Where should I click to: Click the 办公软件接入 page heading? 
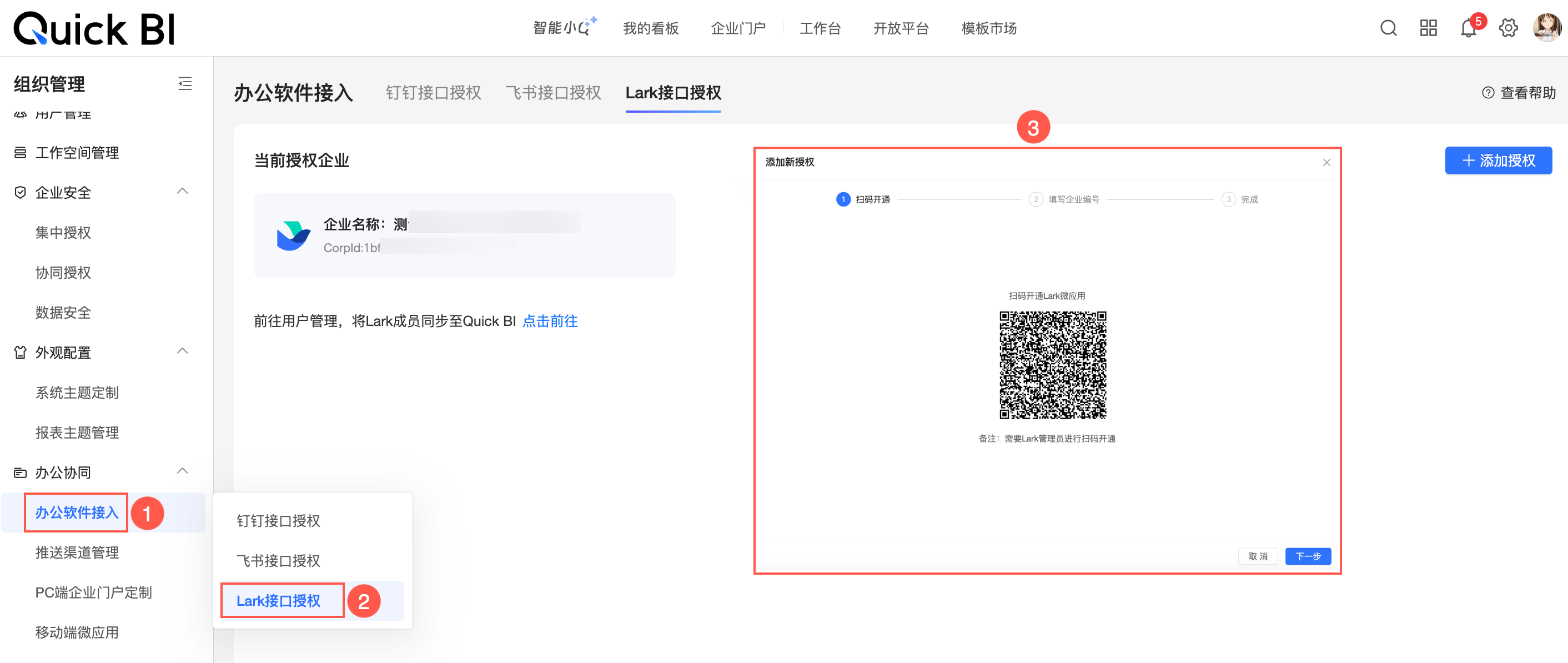click(293, 93)
